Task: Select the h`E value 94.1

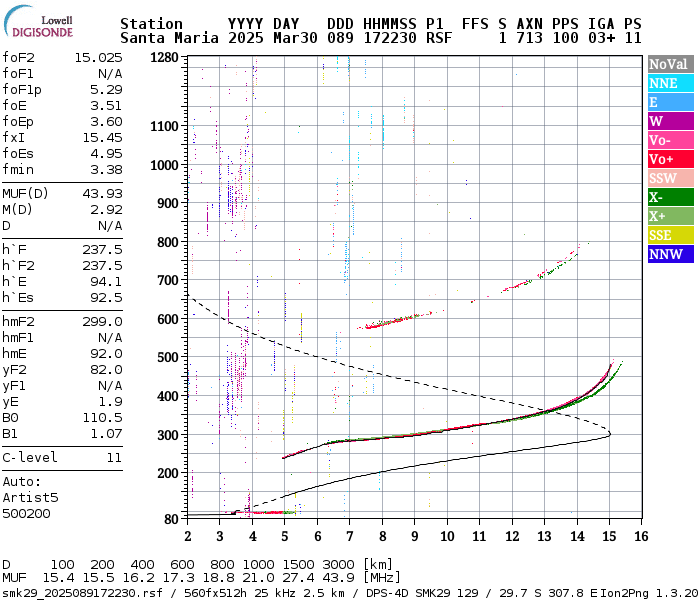Action: [x=106, y=282]
